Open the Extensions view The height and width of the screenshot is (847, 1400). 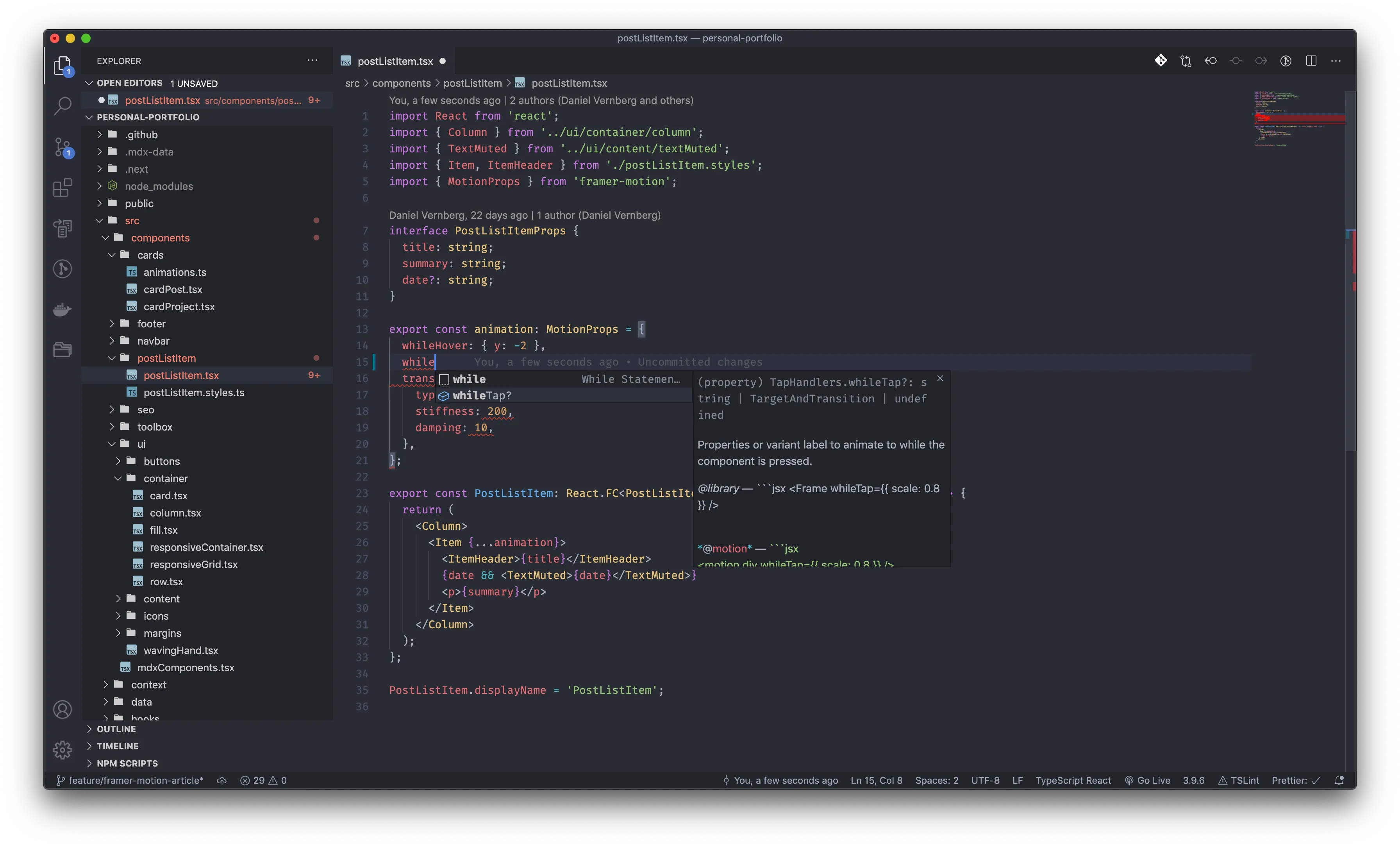point(62,188)
